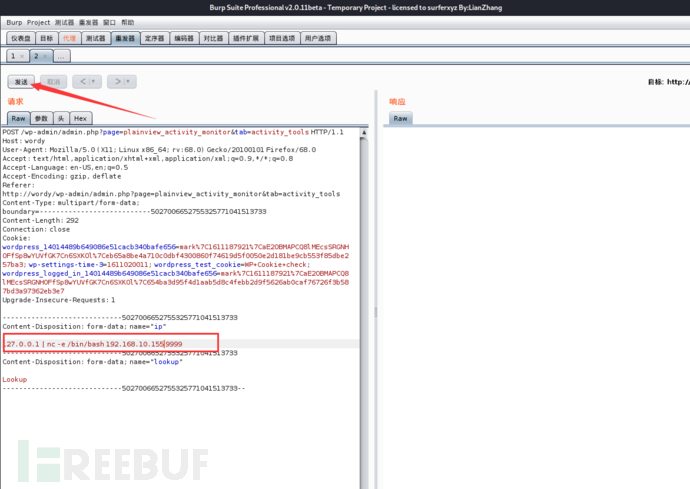Close repeater tab 2 with its x icon

(x=45, y=56)
